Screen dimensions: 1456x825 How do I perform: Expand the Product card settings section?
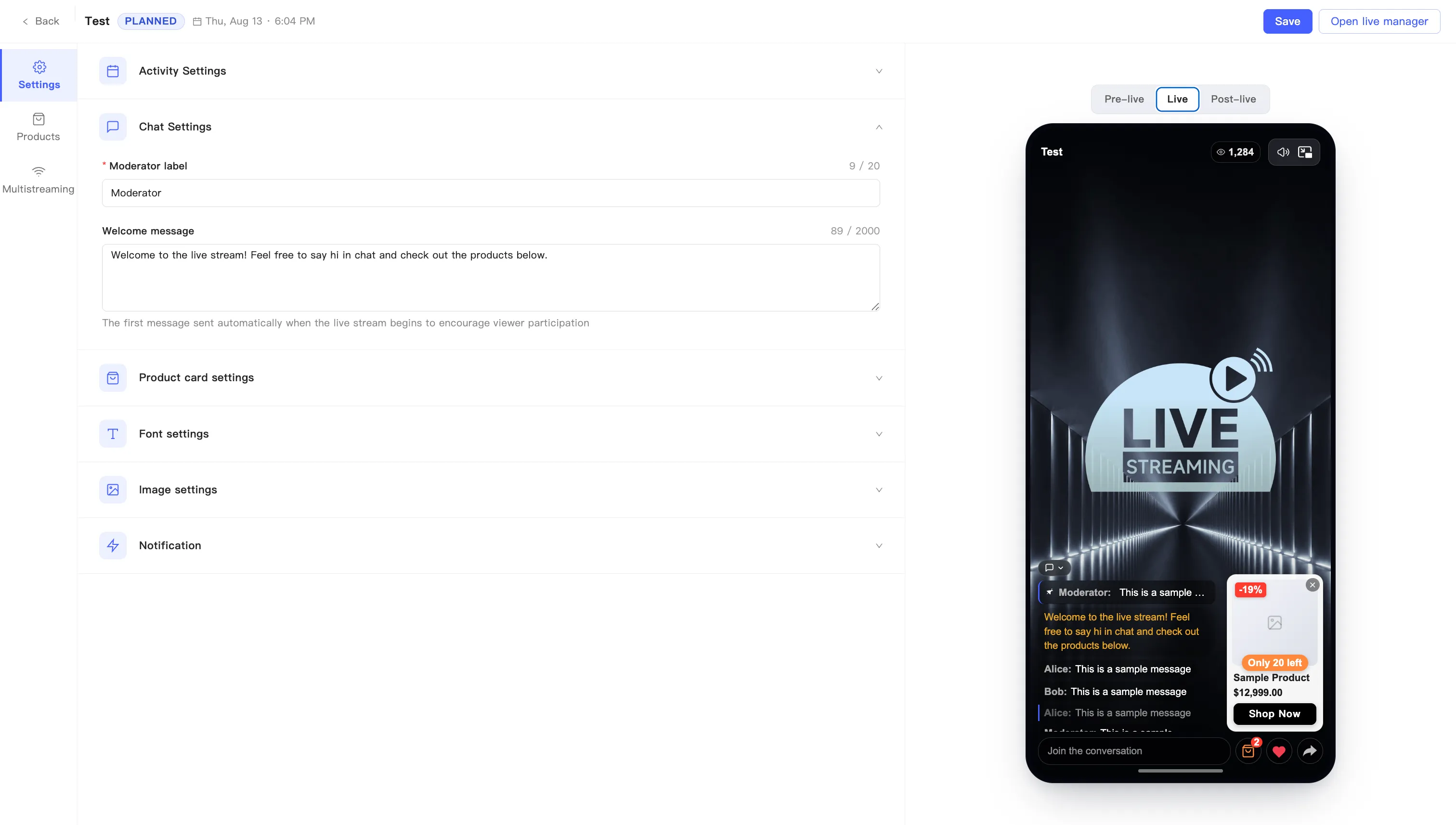tap(879, 378)
